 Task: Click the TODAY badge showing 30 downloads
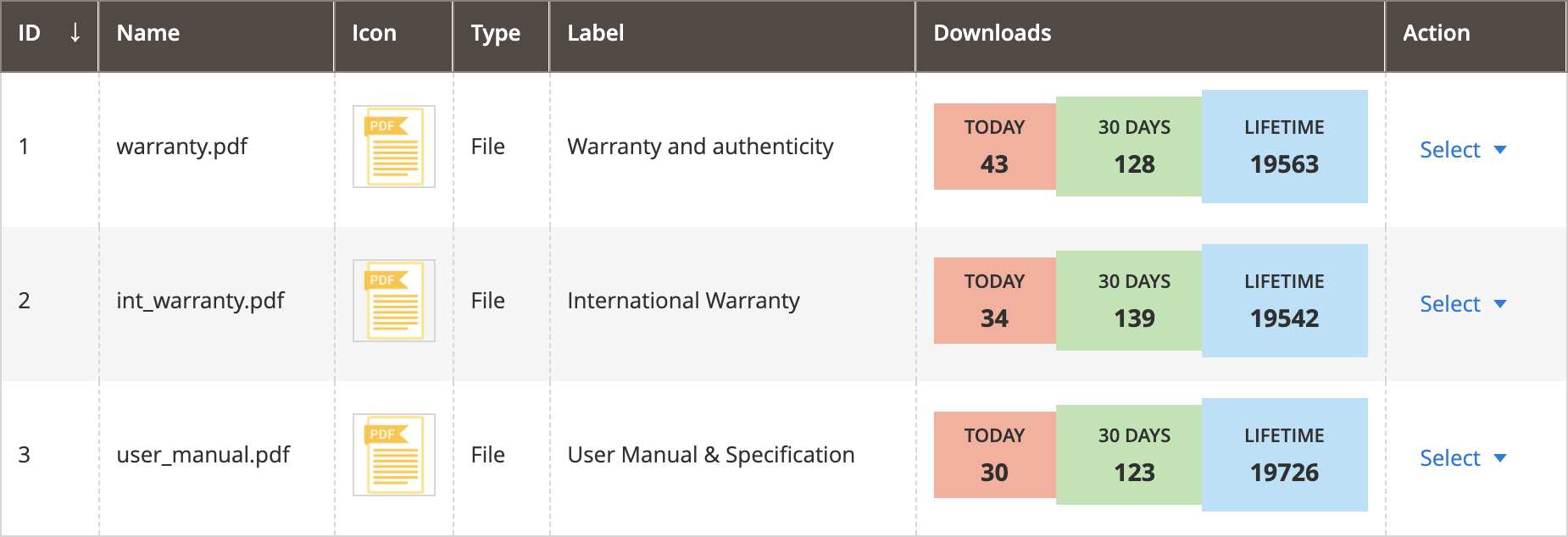tap(993, 455)
